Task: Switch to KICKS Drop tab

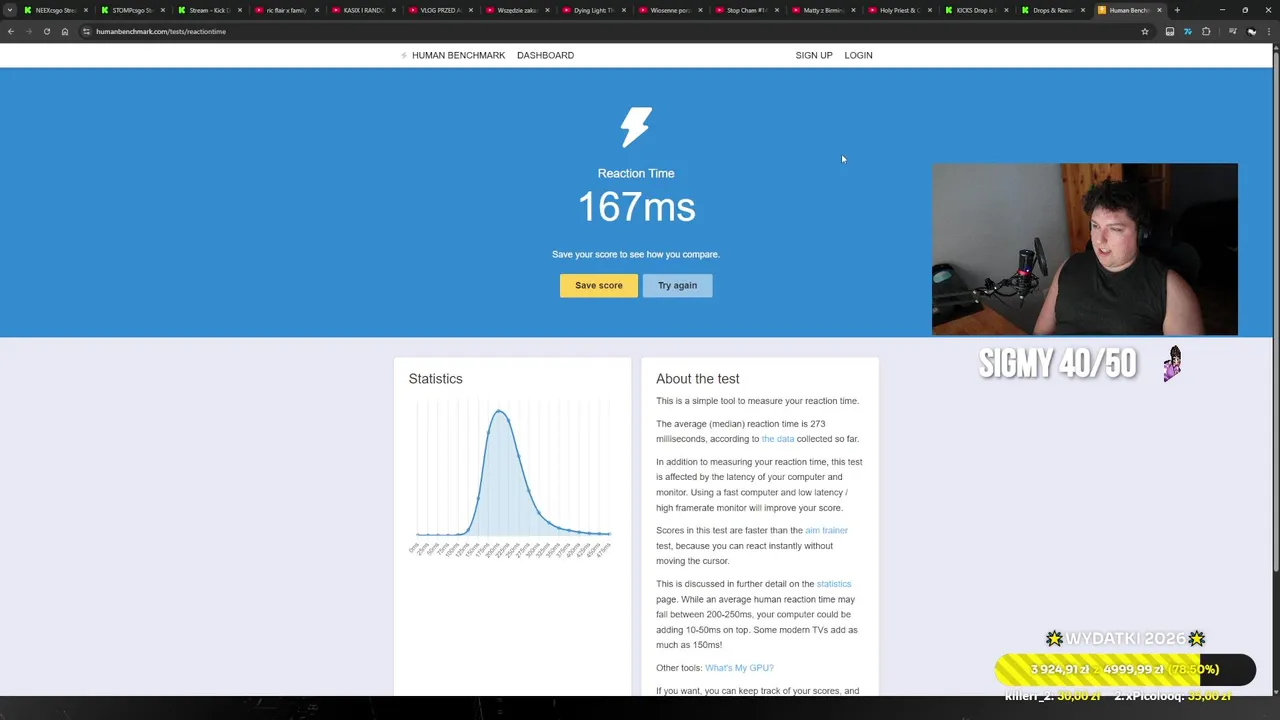Action: [x=976, y=10]
